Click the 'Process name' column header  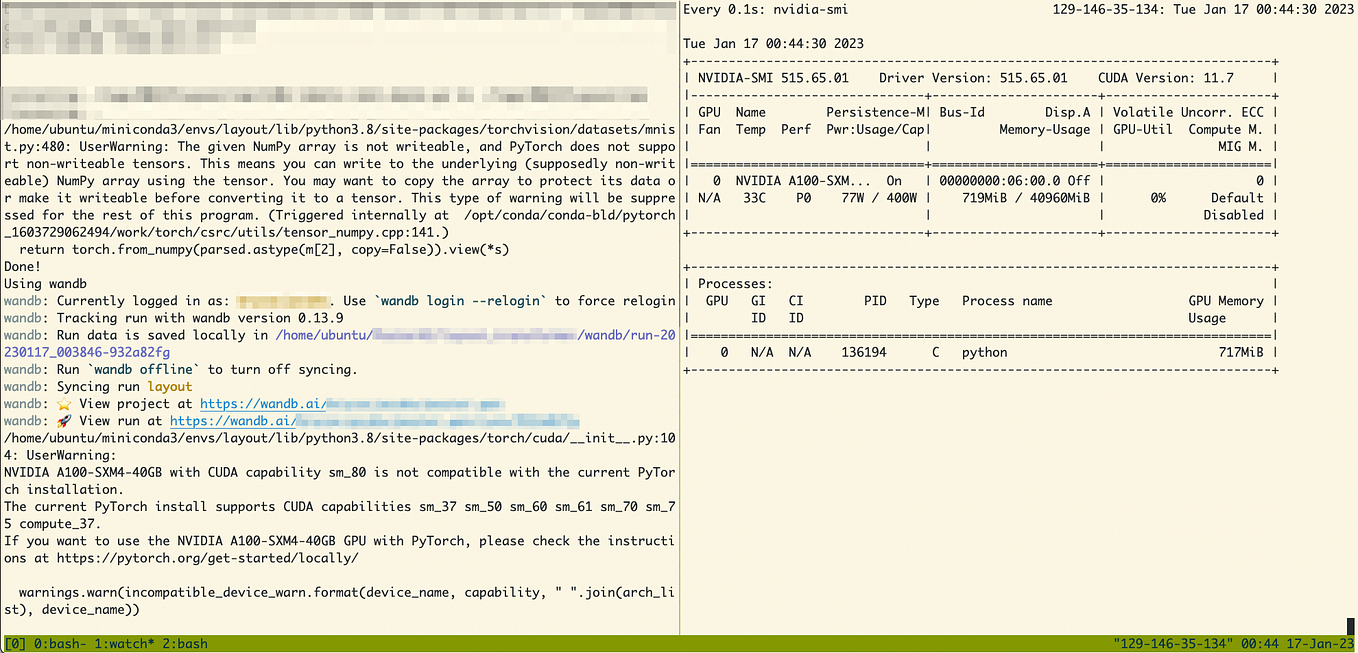pyautogui.click(x=1007, y=301)
